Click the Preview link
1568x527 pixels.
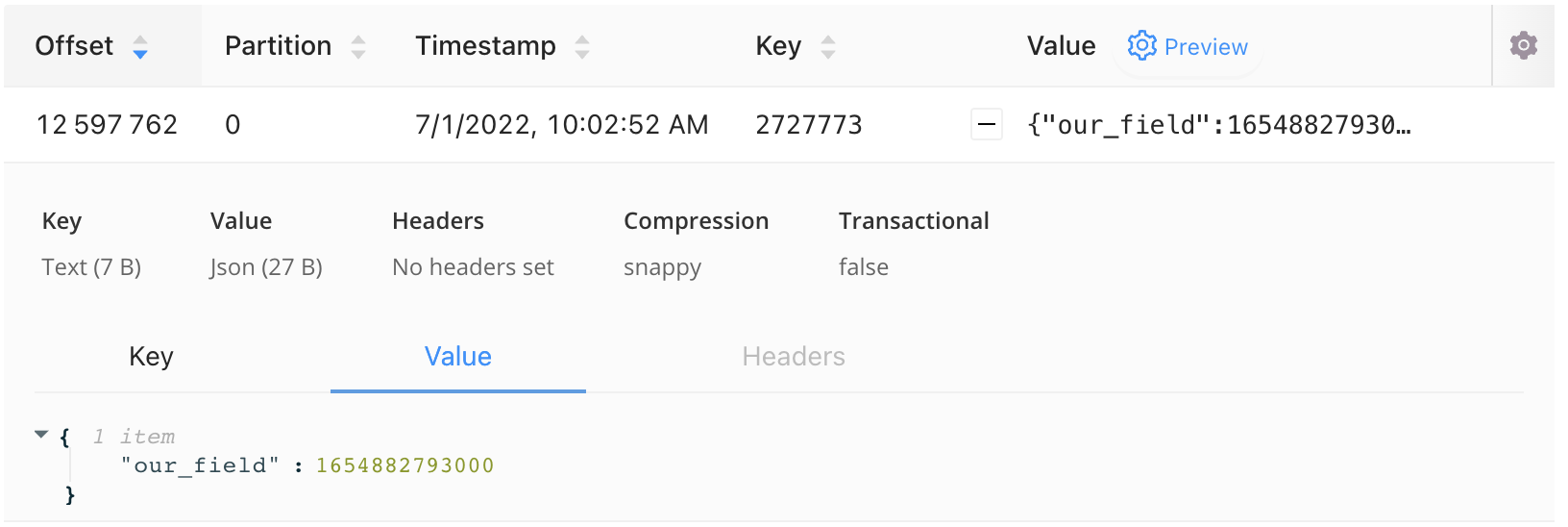click(1206, 46)
